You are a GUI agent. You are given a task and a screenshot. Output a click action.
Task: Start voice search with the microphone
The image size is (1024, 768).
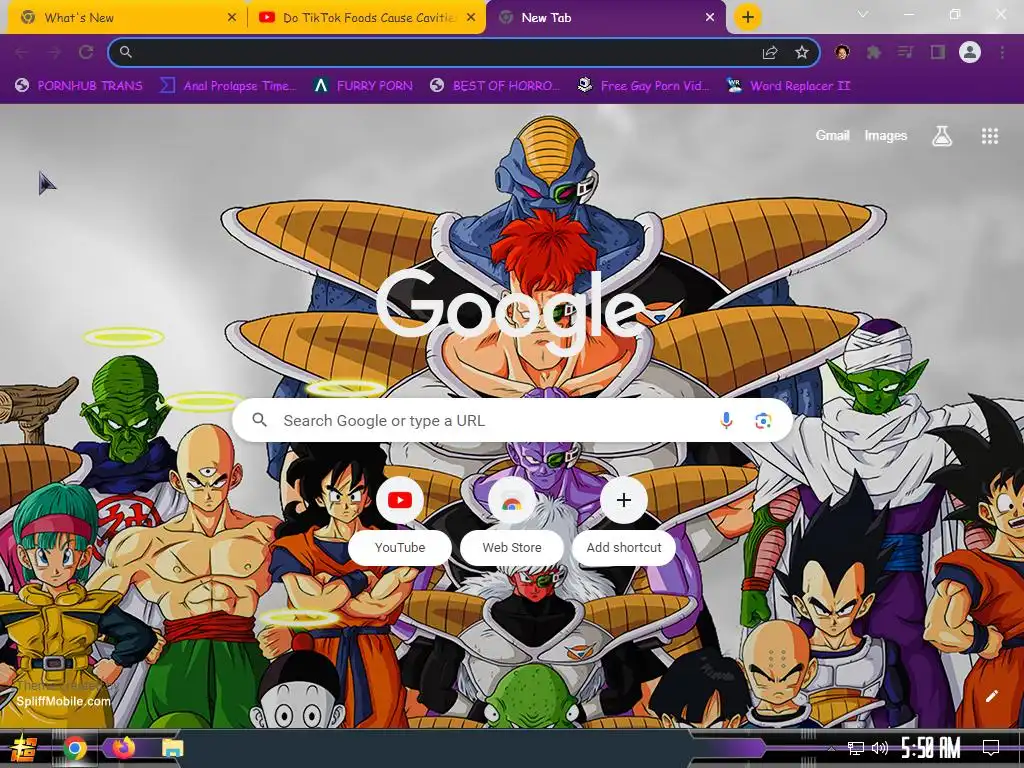click(x=726, y=421)
